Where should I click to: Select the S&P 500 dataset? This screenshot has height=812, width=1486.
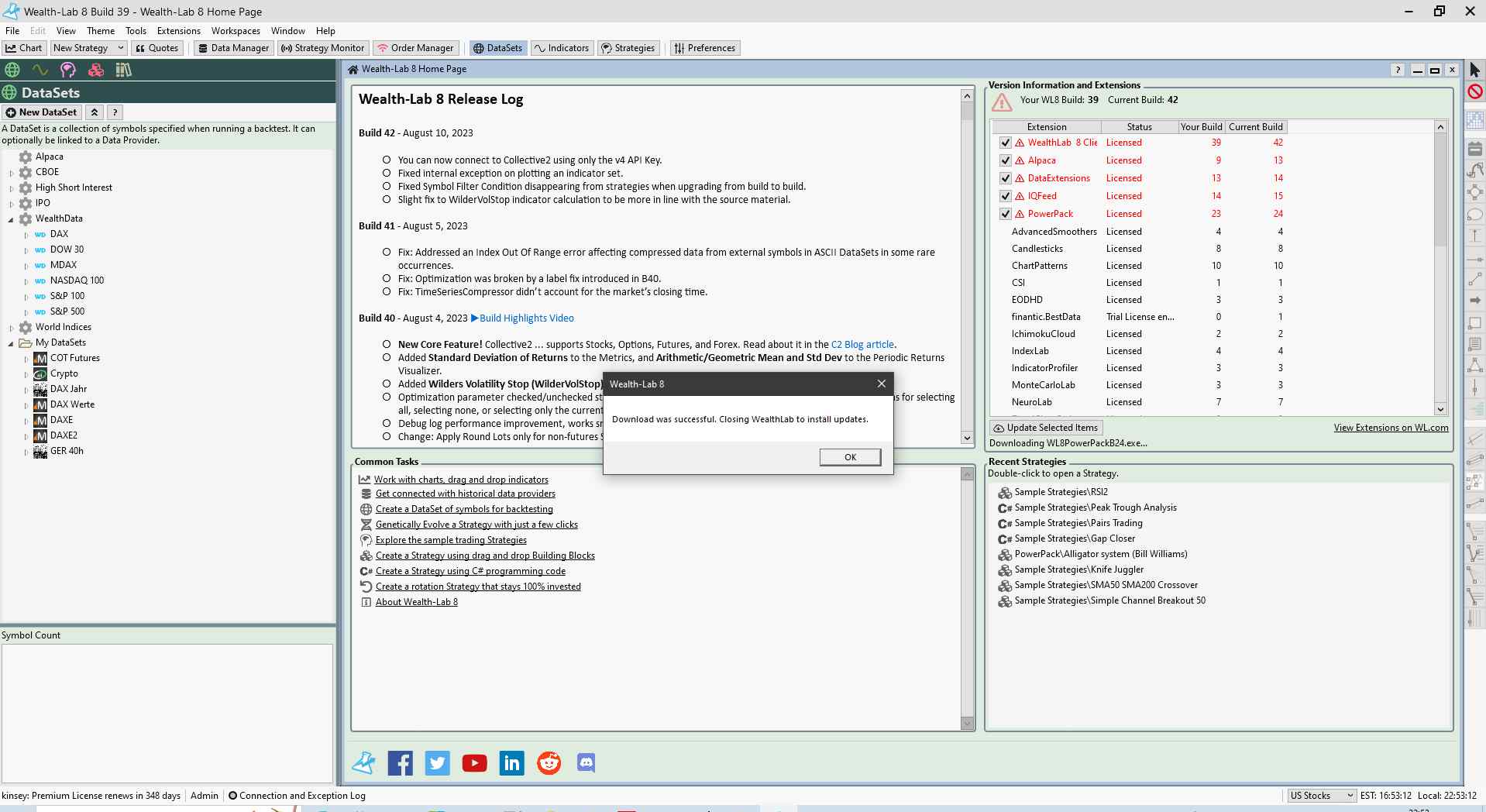coord(67,311)
